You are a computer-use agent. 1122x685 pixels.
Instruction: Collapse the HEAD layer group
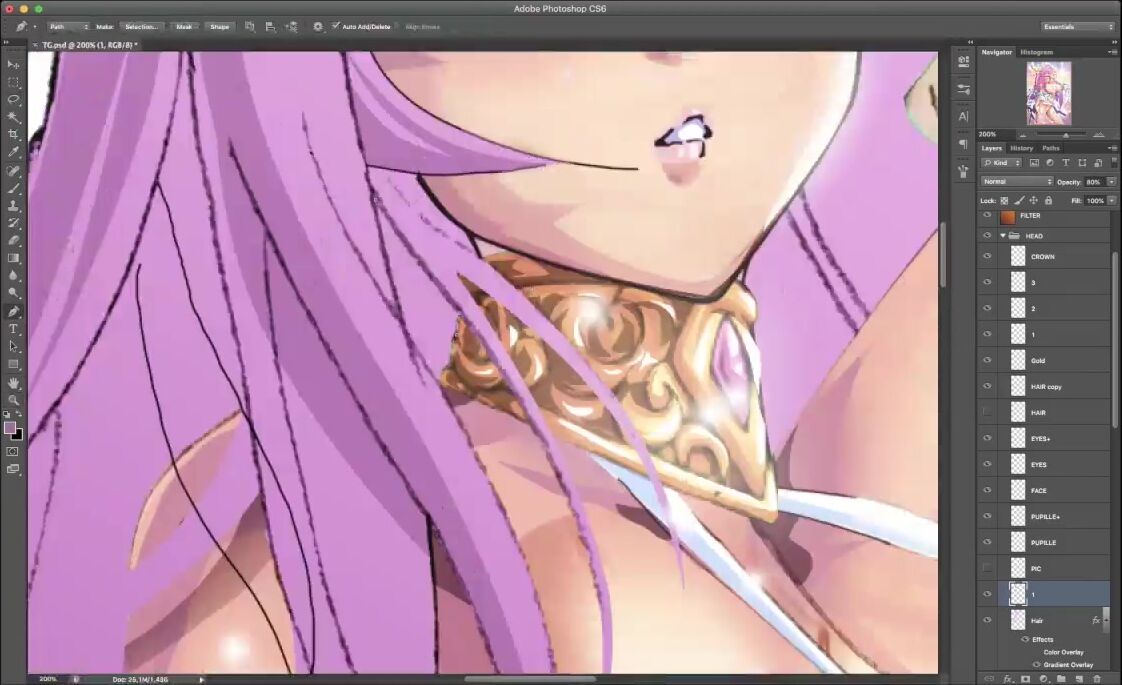[1002, 236]
